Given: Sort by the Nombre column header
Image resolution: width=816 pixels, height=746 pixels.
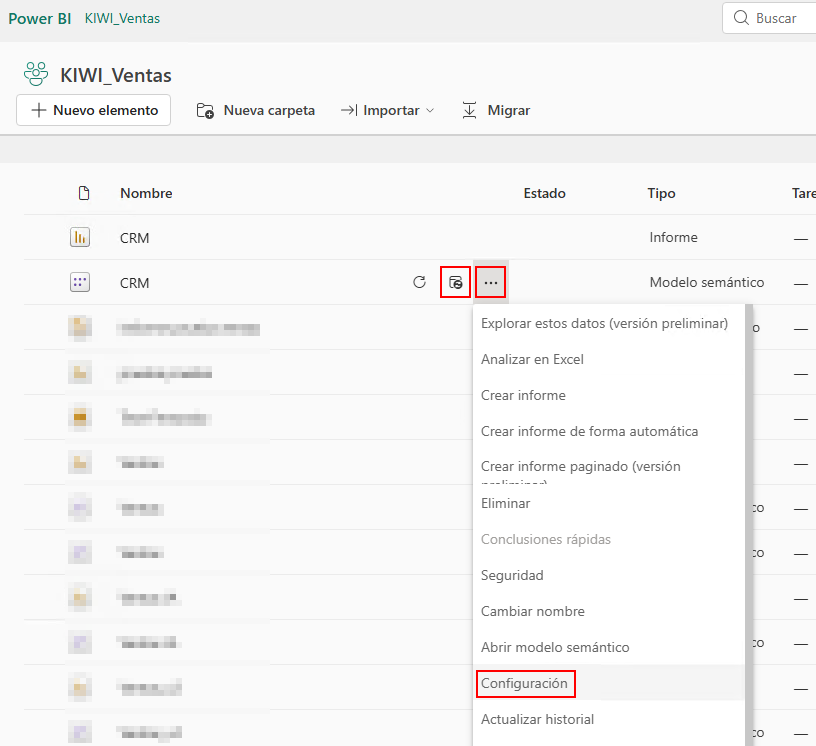Looking at the screenshot, I should (146, 193).
